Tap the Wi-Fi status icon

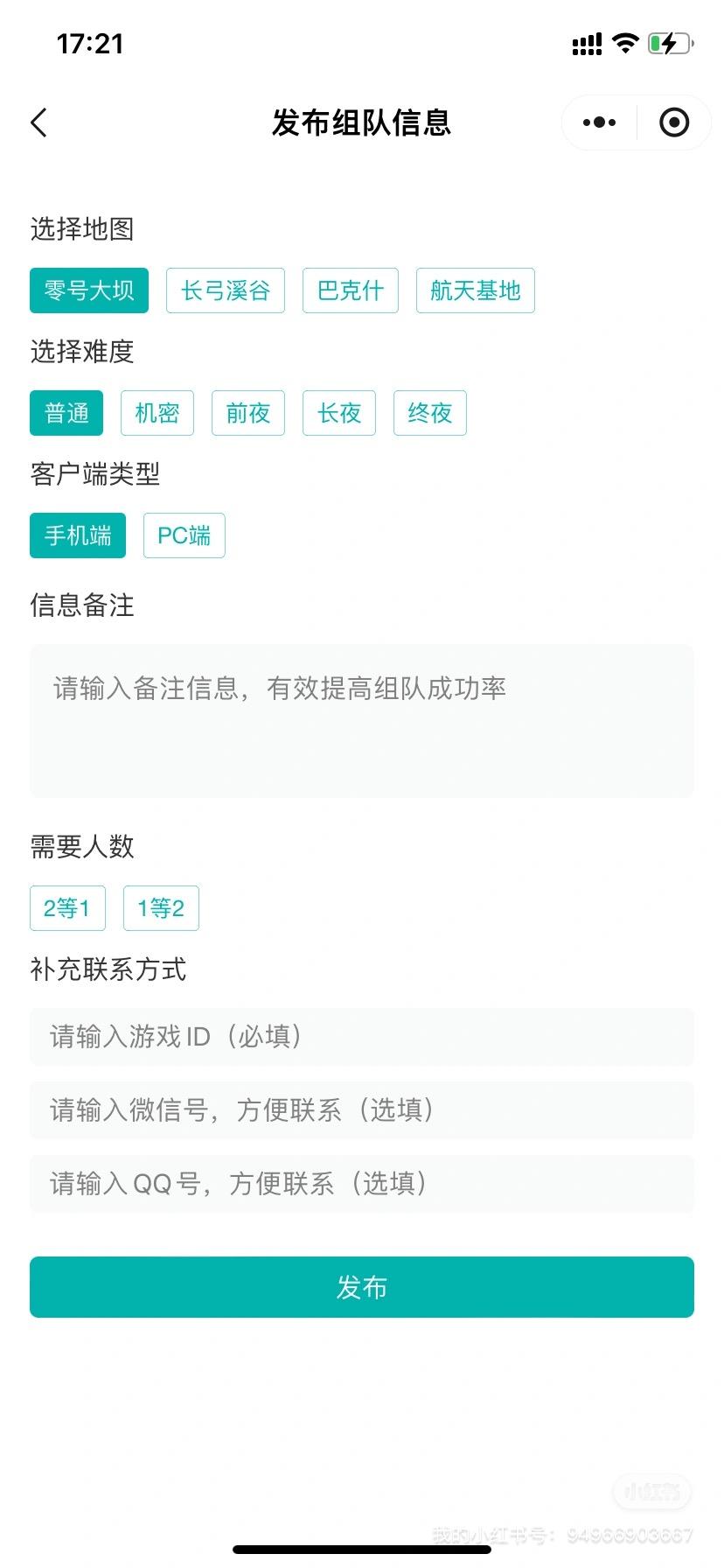click(x=625, y=43)
